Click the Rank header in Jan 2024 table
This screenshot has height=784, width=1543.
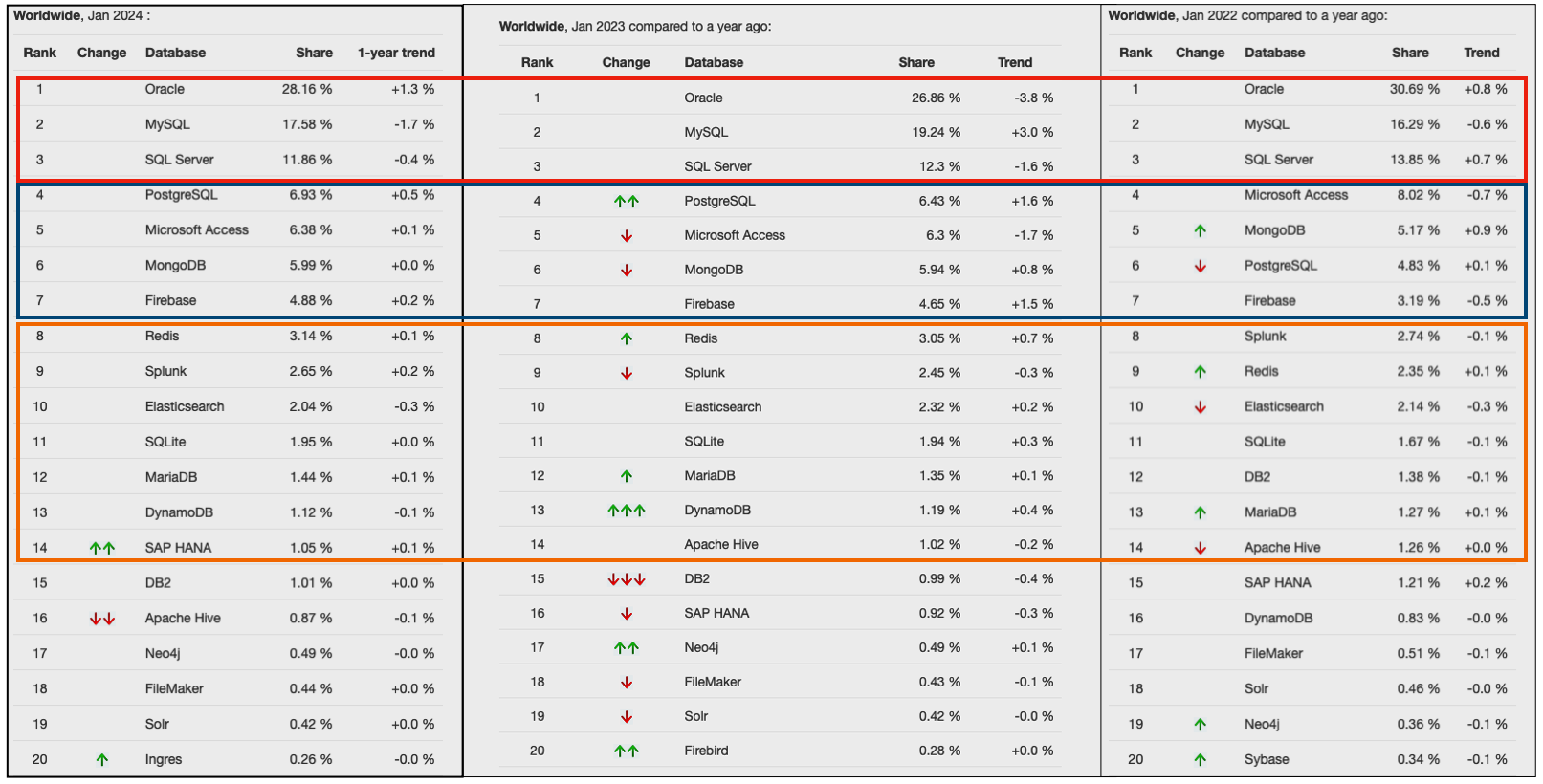coord(40,53)
